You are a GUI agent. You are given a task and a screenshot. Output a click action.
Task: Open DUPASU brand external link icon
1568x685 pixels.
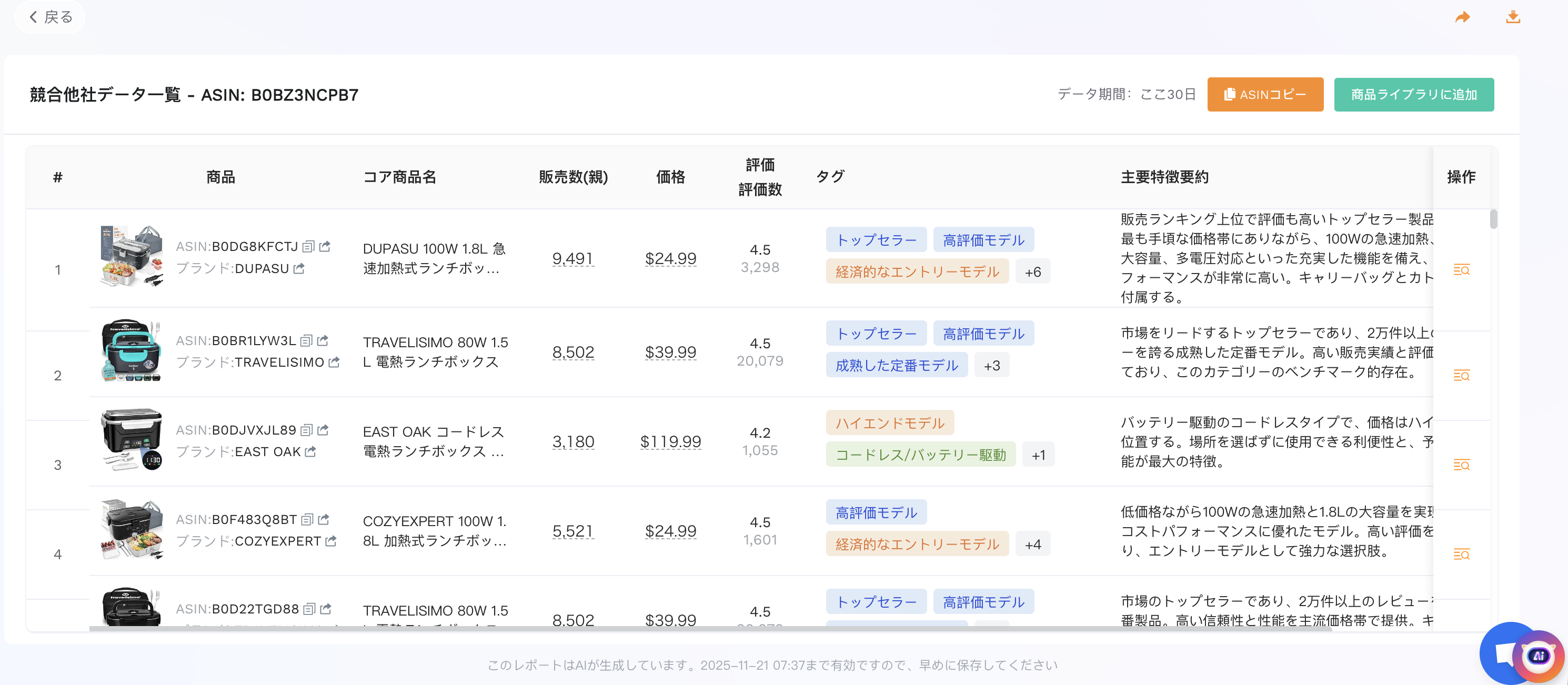(299, 268)
